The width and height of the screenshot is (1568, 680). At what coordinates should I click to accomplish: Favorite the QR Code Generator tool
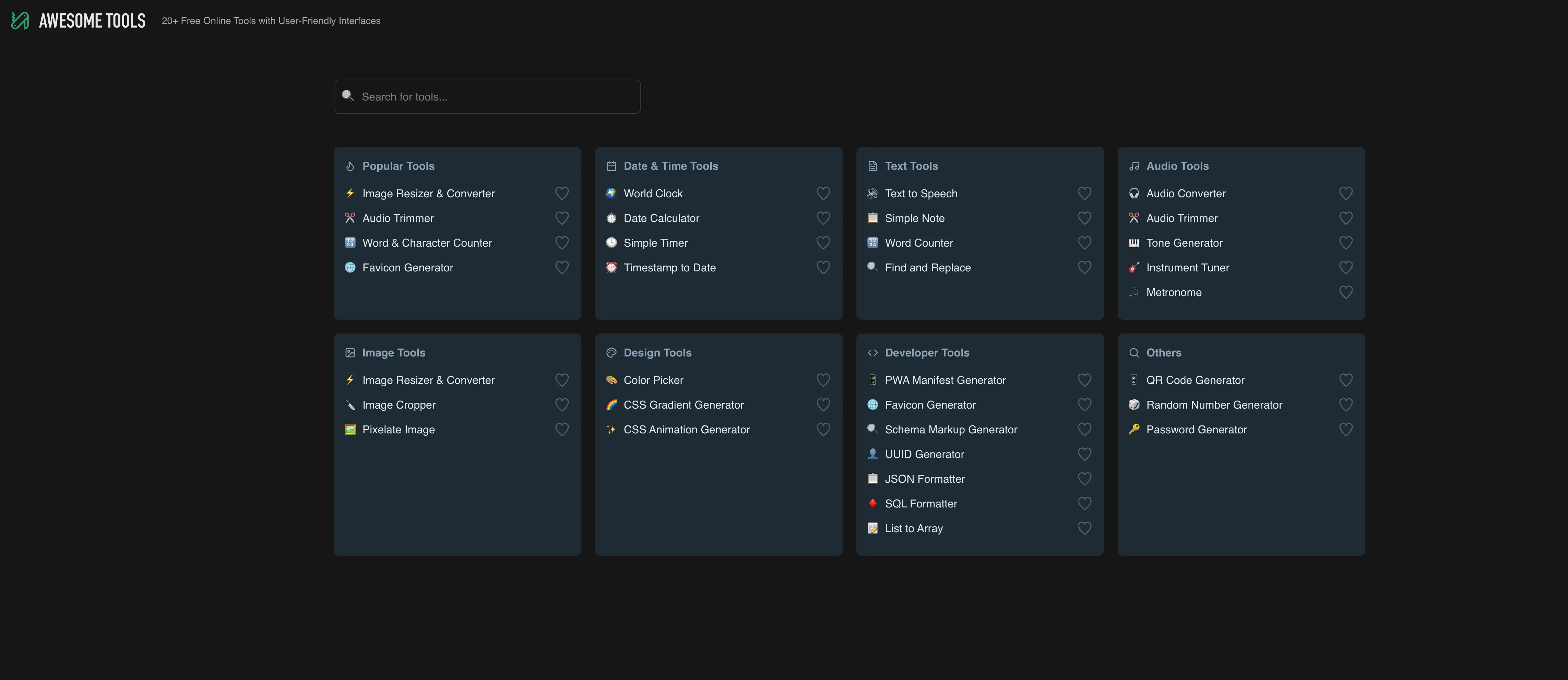1346,380
